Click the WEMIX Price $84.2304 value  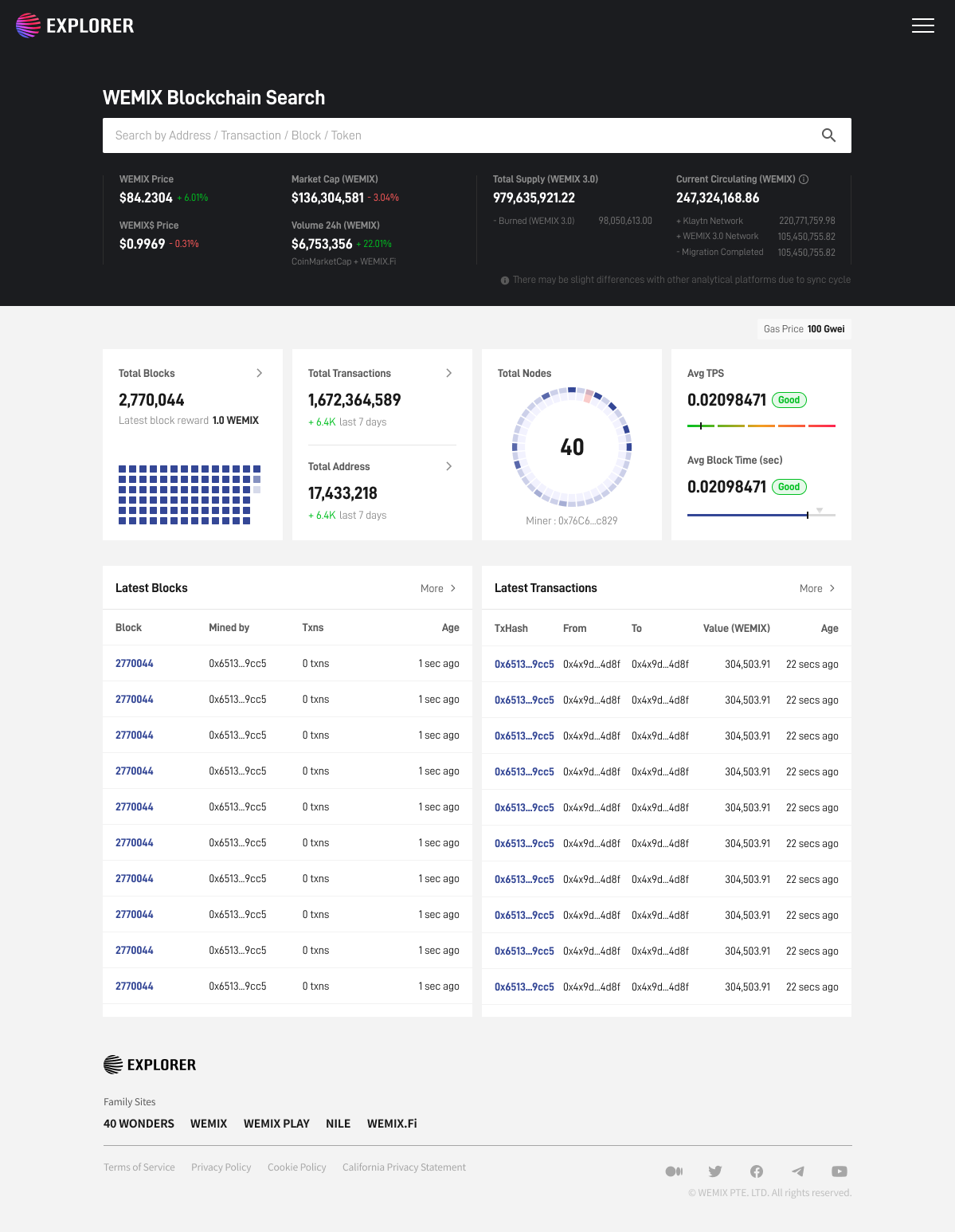[x=146, y=198]
